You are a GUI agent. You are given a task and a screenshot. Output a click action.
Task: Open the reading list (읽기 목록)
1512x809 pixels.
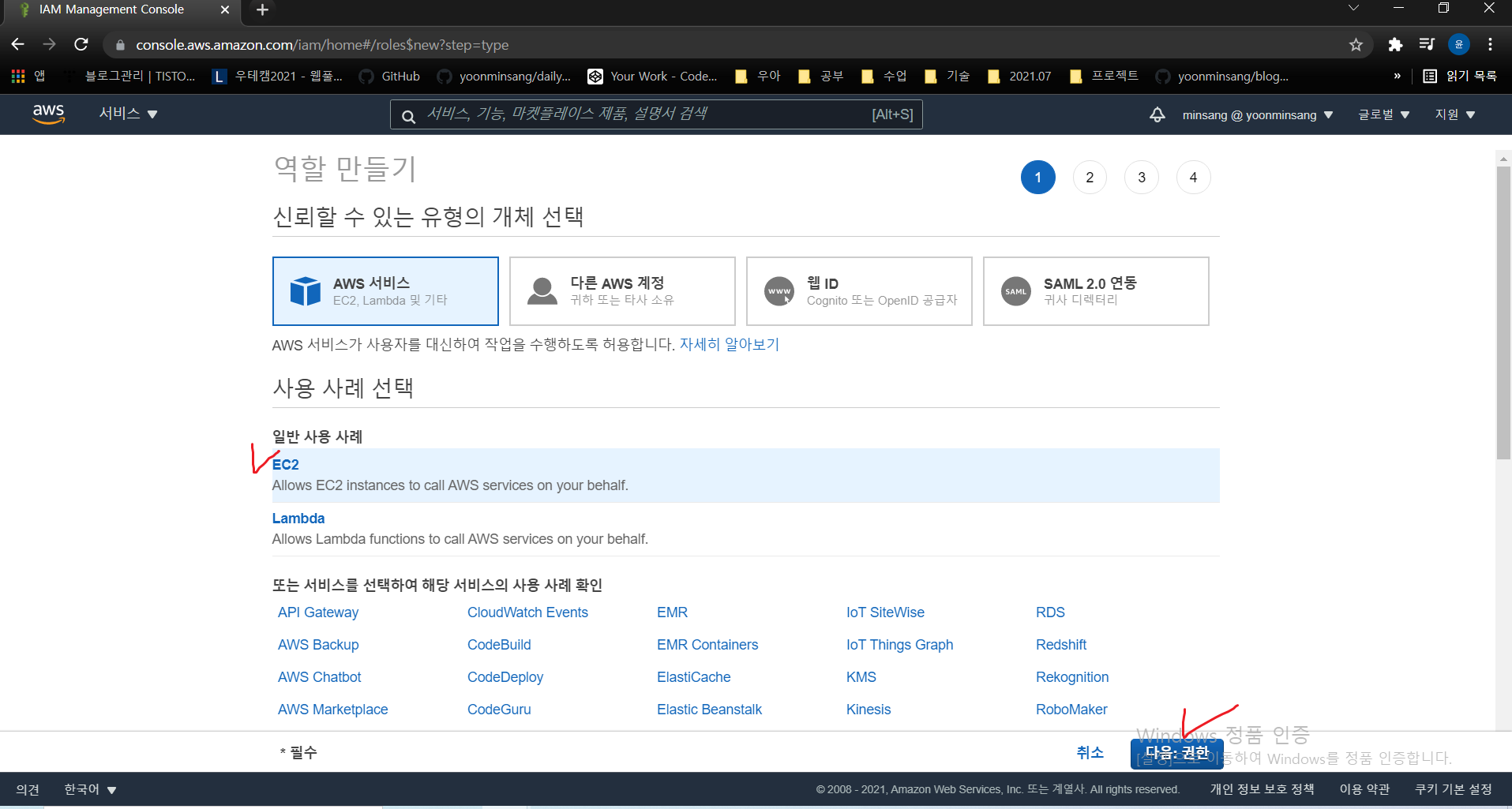(1460, 76)
